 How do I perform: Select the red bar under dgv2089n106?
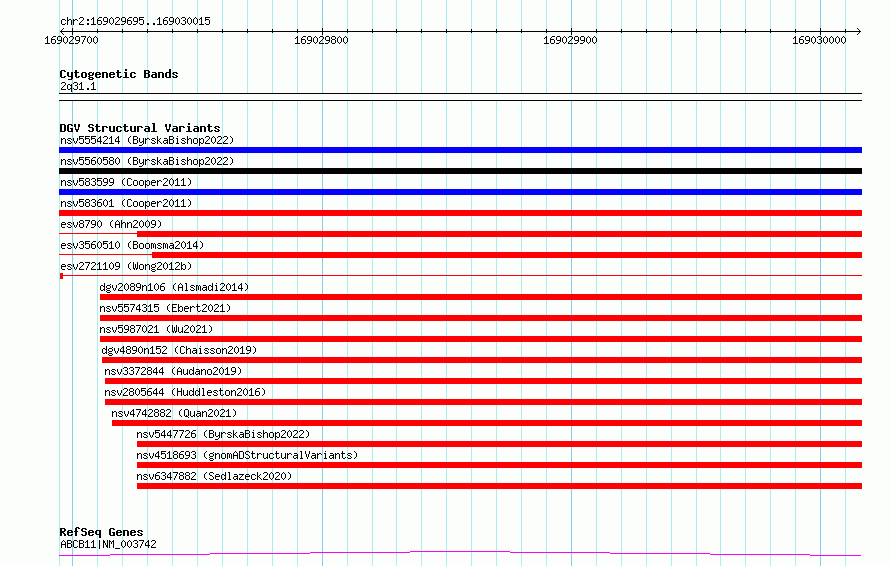[481, 297]
